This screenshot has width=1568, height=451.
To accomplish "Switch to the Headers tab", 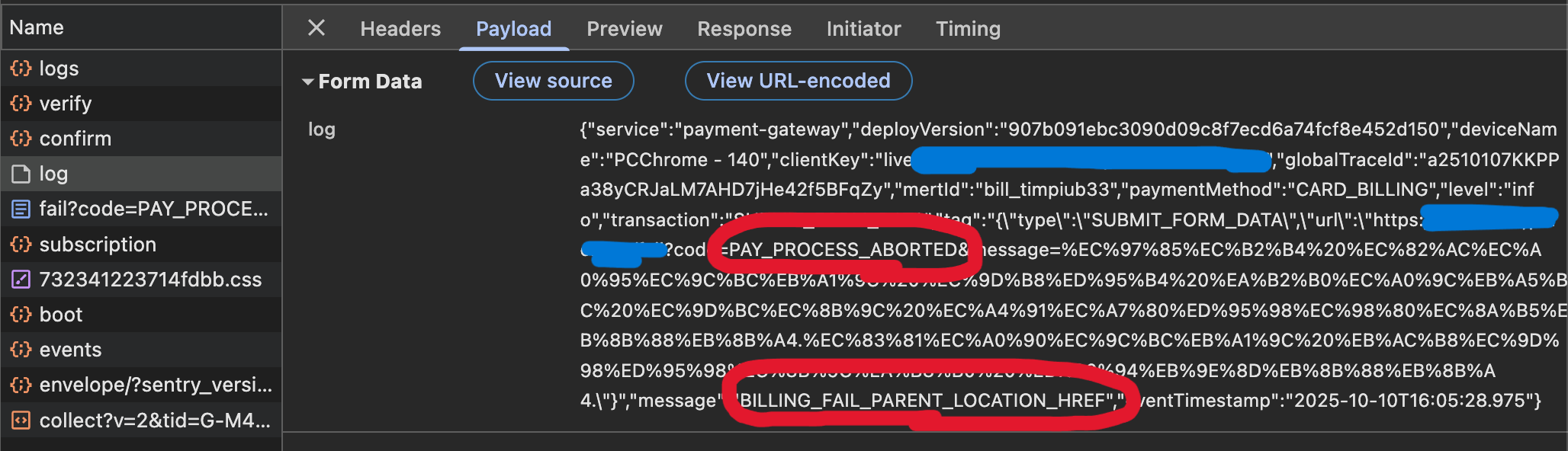I will (400, 29).
